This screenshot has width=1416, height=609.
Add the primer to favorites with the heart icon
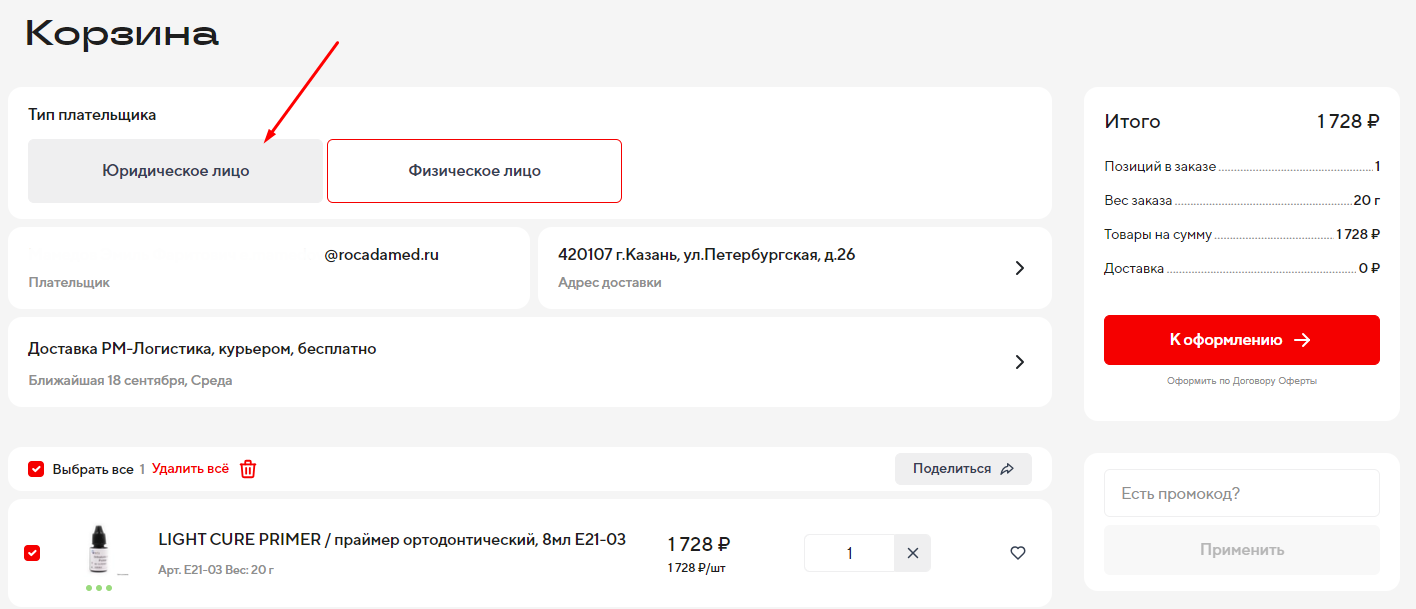coord(1018,553)
